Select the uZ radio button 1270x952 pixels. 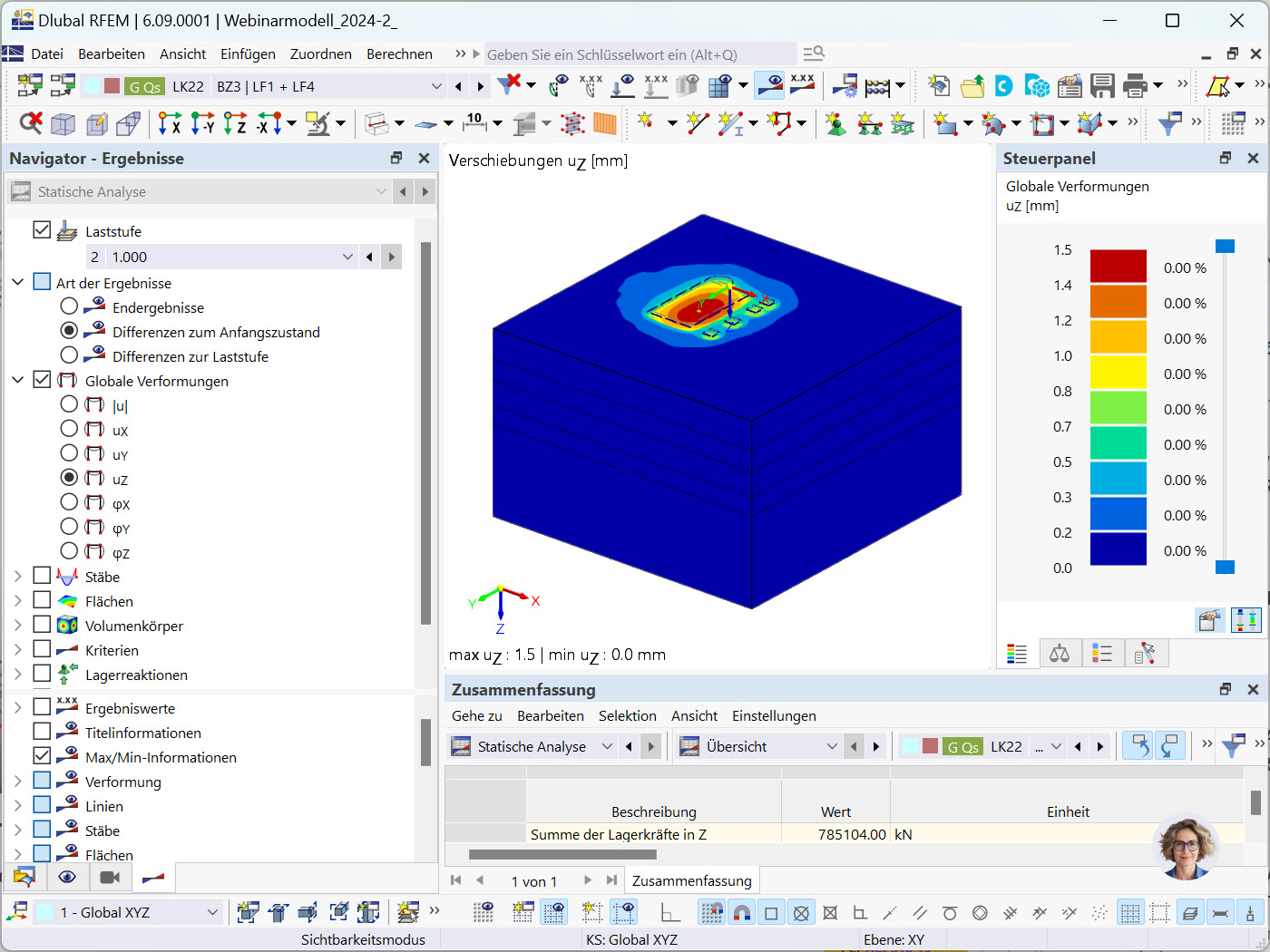(x=69, y=478)
